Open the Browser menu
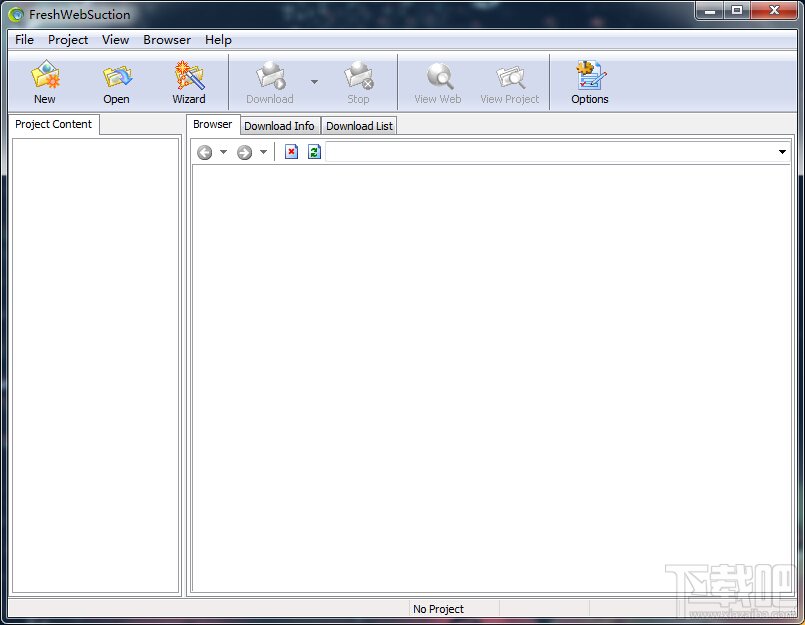 (167, 40)
